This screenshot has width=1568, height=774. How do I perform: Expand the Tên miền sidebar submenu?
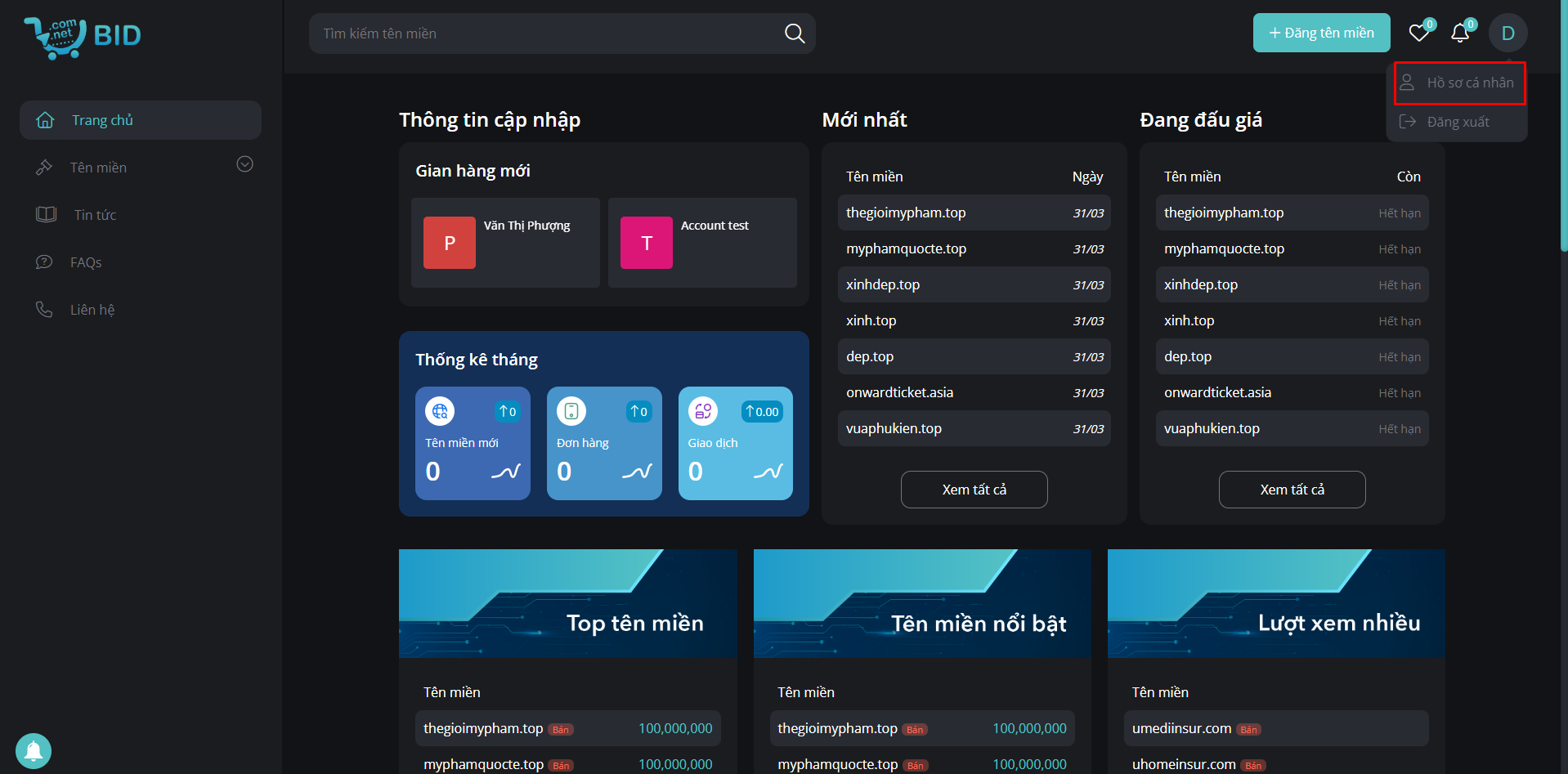[244, 164]
